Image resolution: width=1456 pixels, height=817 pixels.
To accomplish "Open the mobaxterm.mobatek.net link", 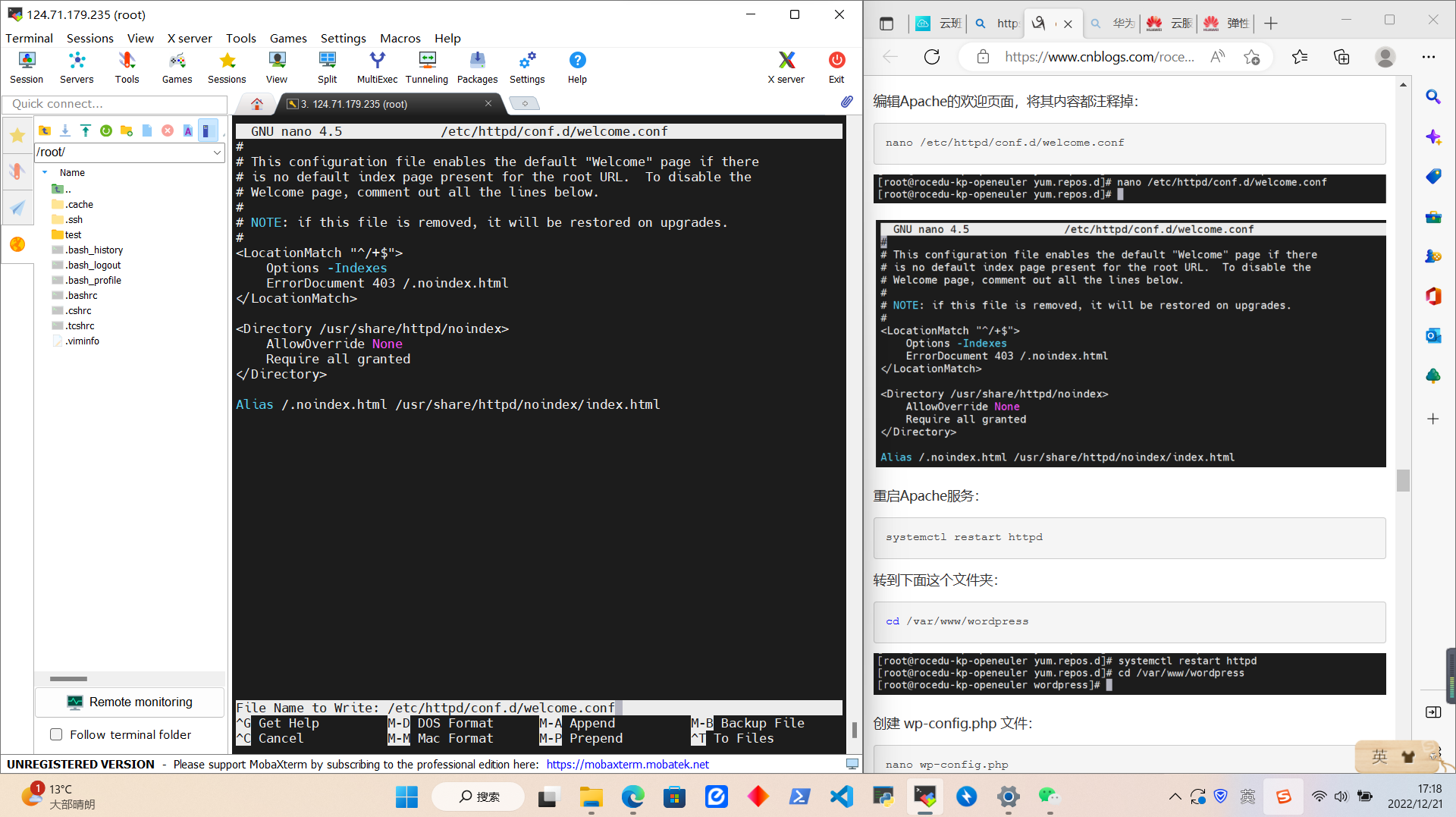I will (628, 764).
